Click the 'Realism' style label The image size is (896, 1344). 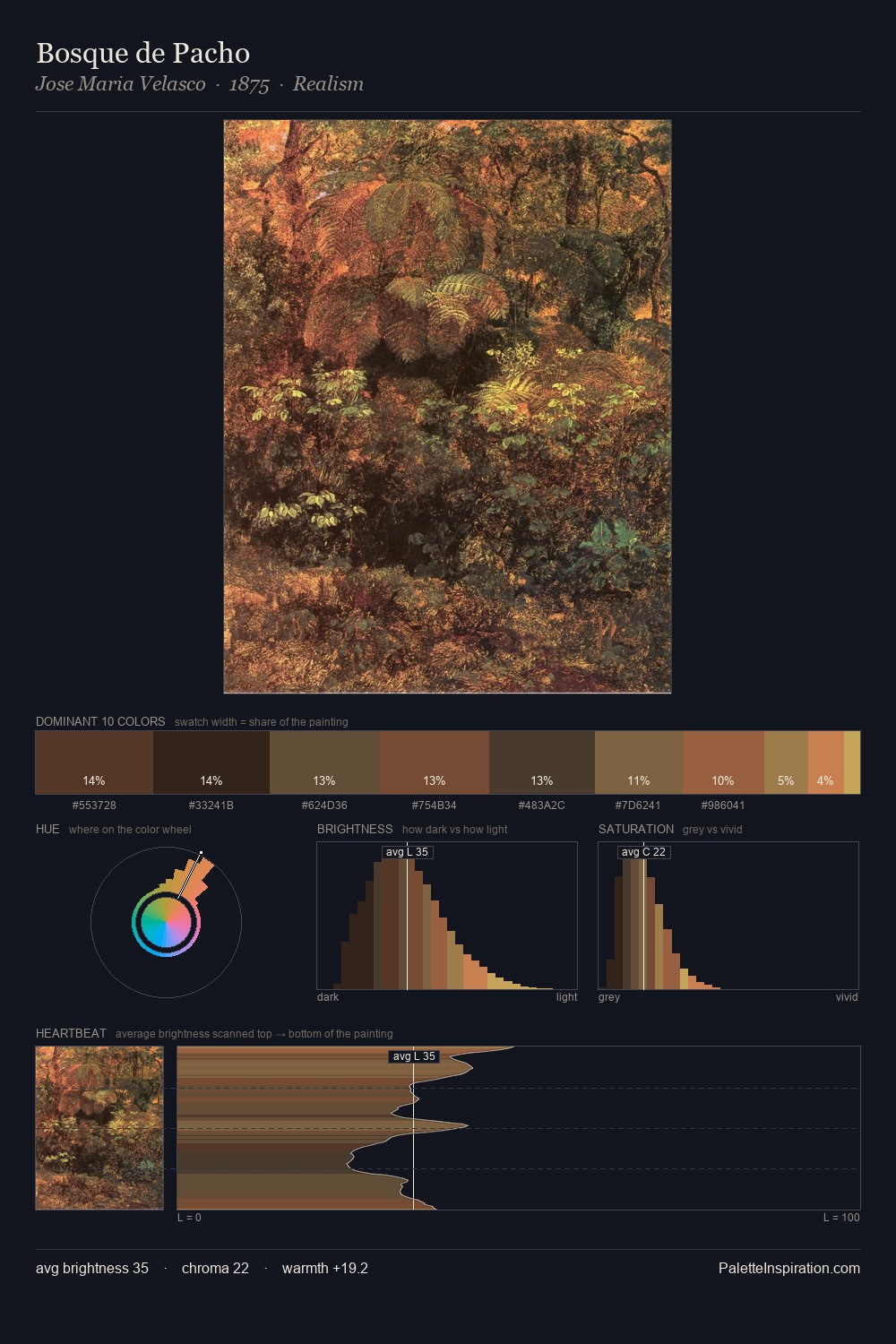coord(328,84)
